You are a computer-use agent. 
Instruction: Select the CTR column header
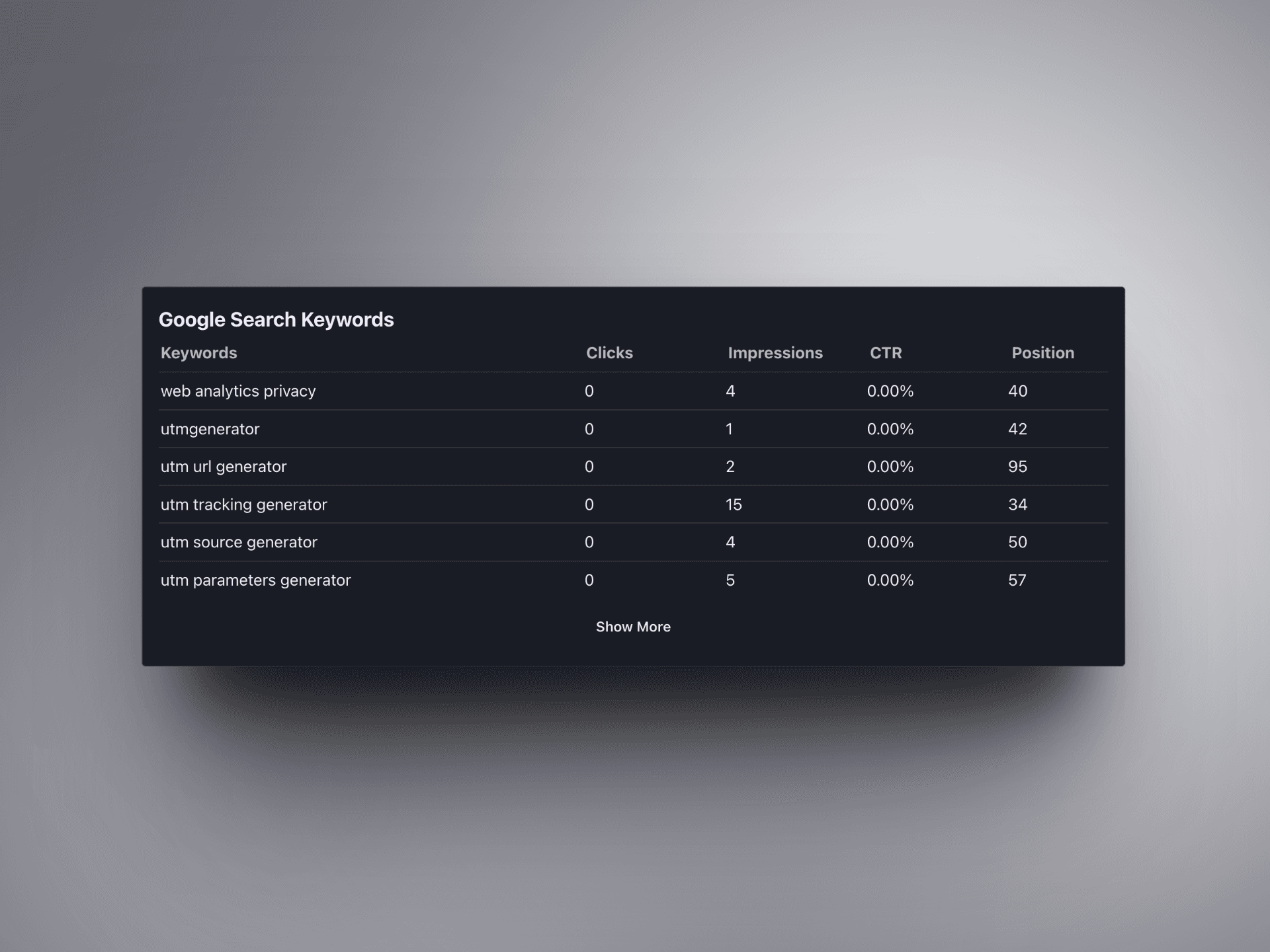[886, 353]
